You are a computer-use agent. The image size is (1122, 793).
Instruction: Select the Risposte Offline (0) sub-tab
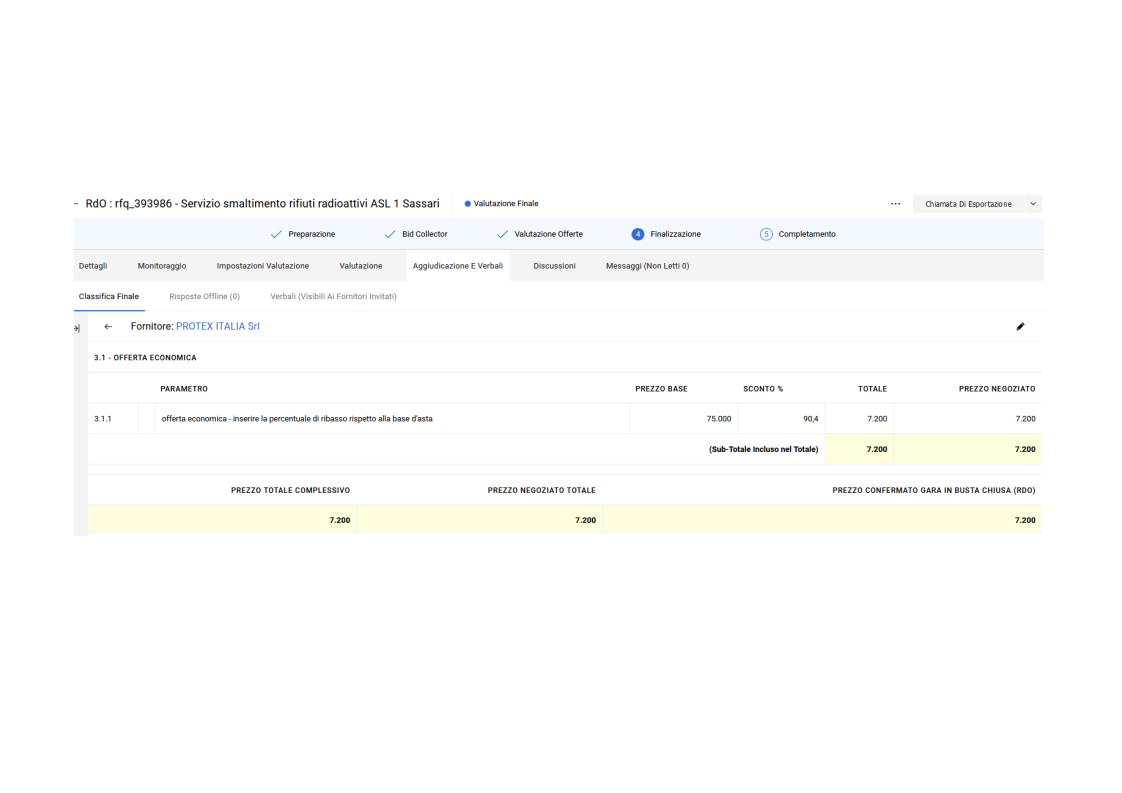tap(204, 296)
